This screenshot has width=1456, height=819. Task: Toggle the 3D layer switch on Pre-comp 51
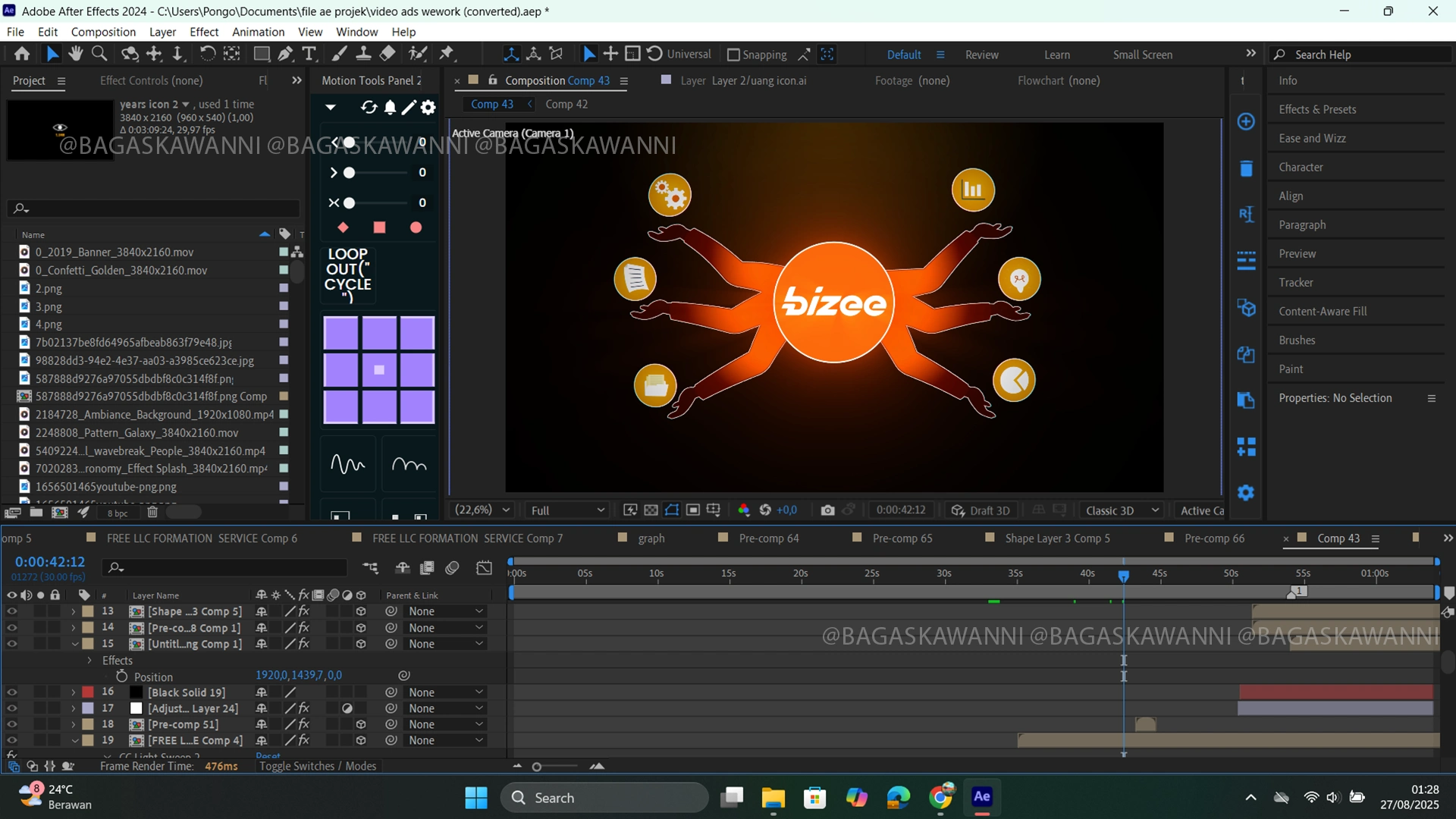point(361,724)
